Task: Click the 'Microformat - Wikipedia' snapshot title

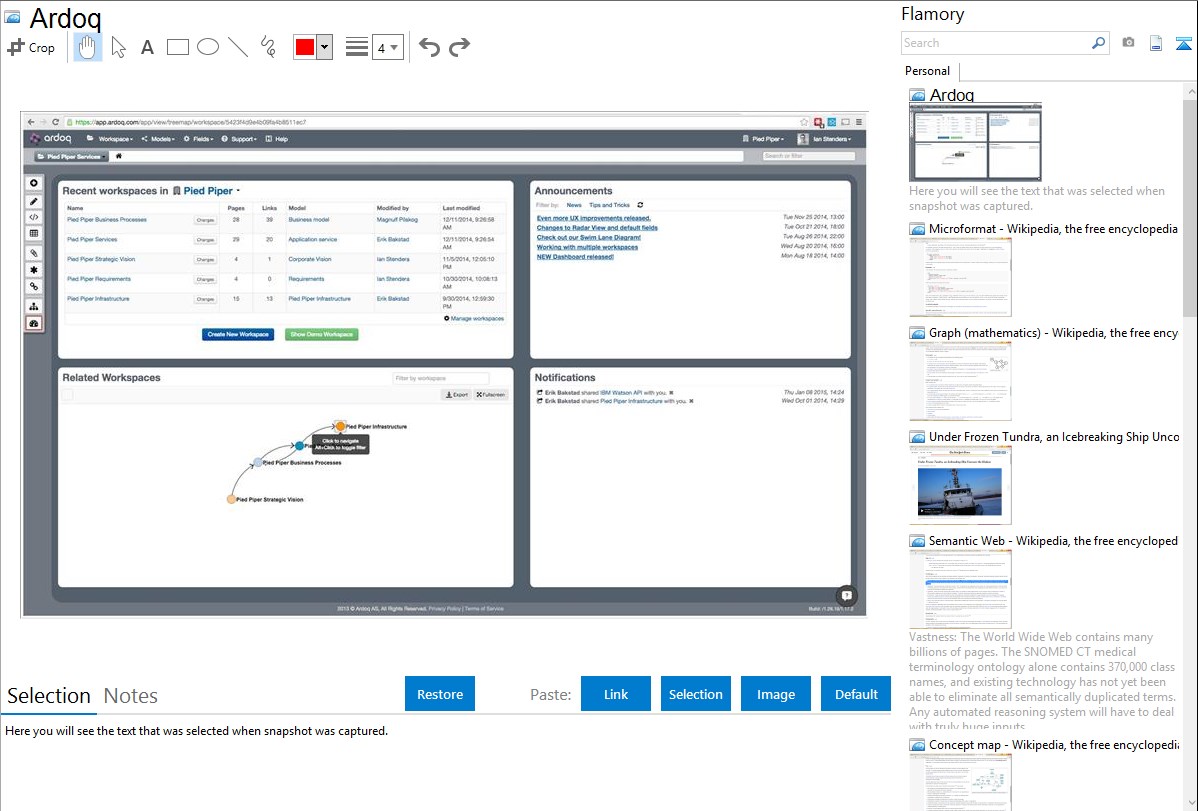Action: (1053, 229)
